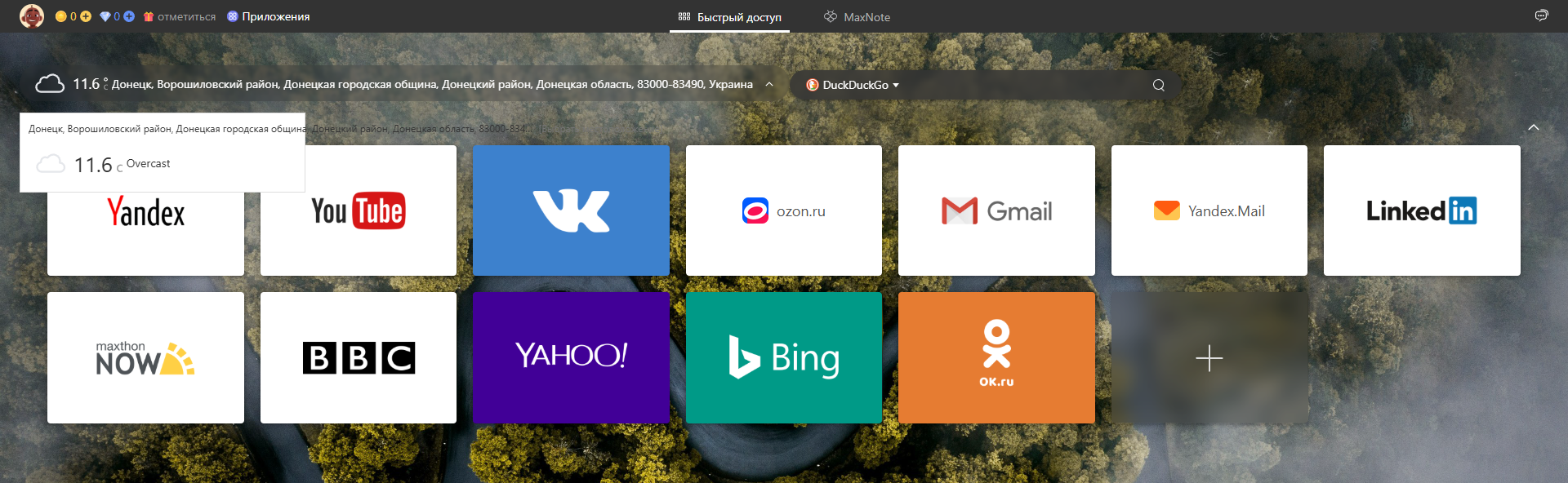Open Приложения apps menu
Viewport: 1568px width, 483px height.
268,16
